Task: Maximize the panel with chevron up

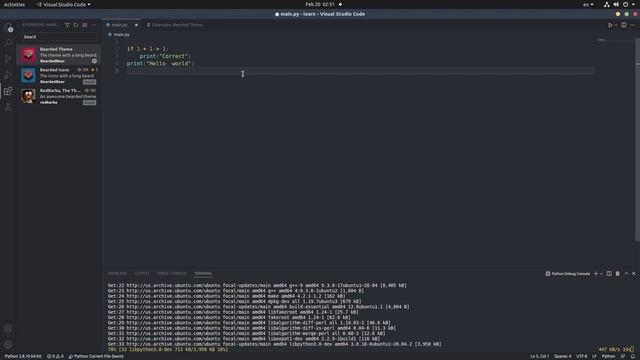Action: click(626, 273)
